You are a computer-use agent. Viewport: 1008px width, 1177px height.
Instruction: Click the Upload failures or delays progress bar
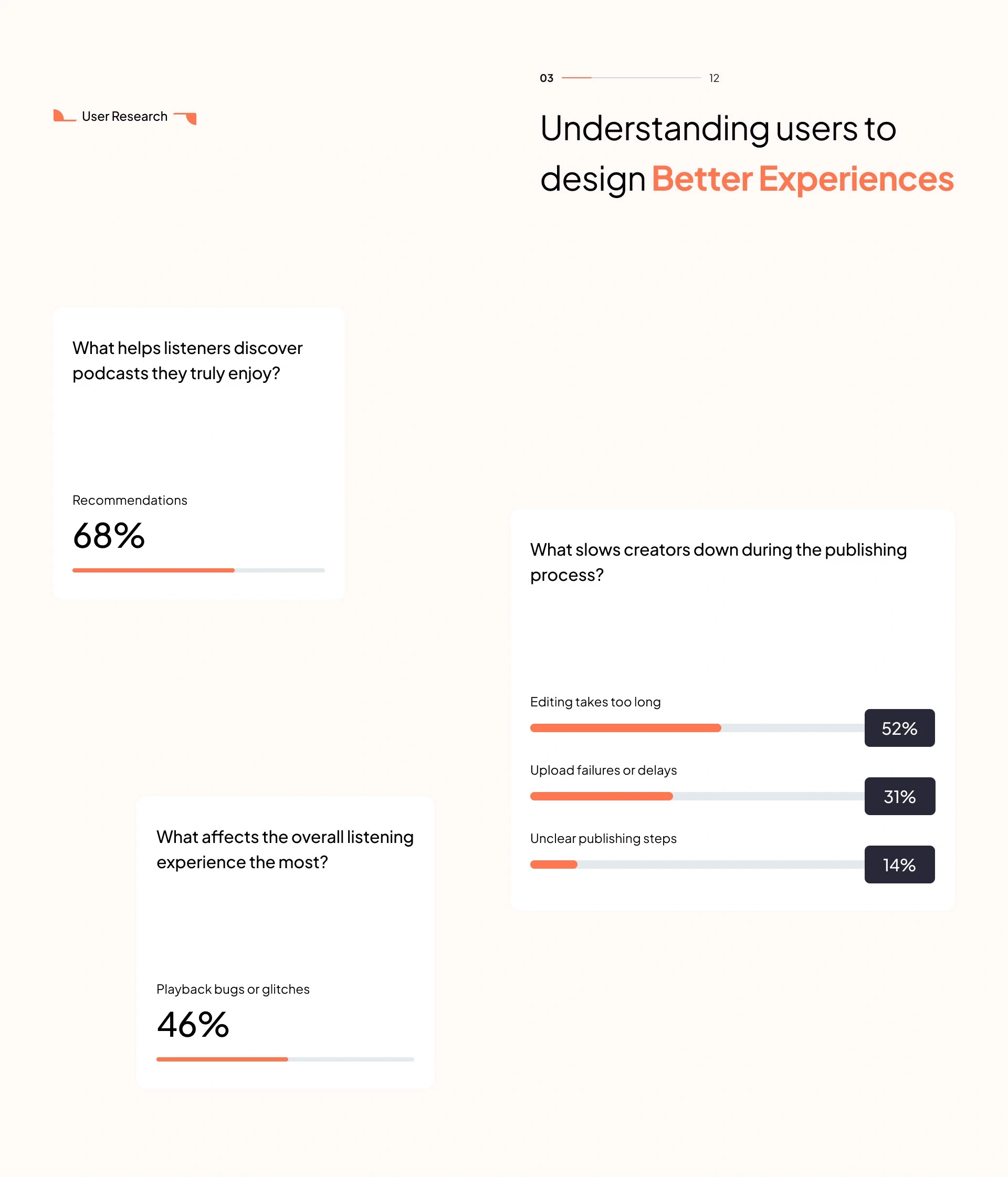point(697,796)
